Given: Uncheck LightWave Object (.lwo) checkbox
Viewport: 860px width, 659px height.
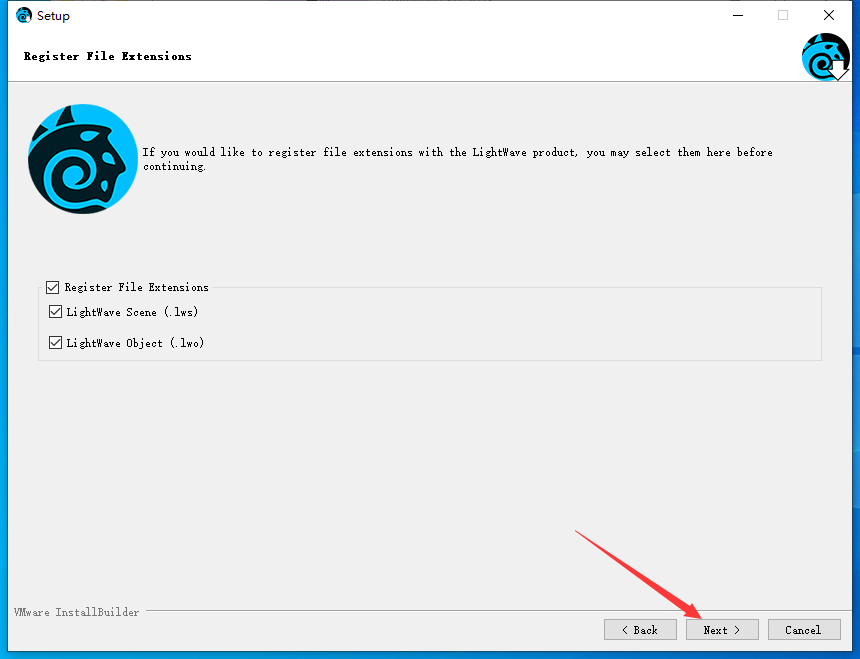Looking at the screenshot, I should click(x=55, y=343).
